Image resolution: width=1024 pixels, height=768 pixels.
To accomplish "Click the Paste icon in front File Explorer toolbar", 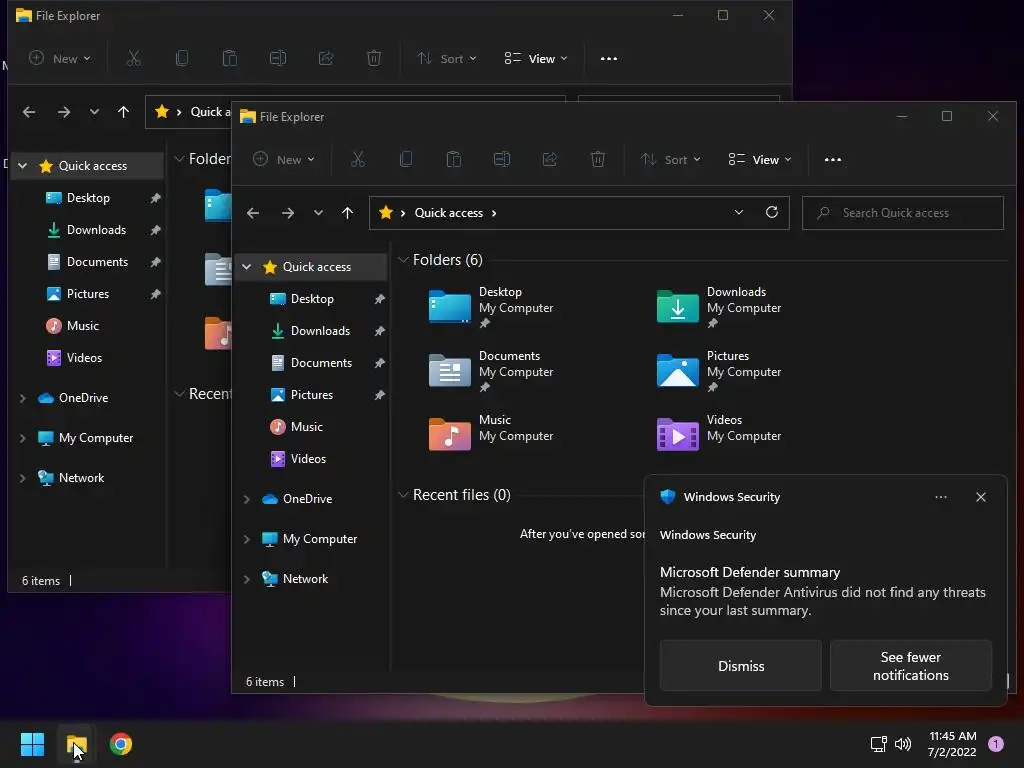I will pos(454,159).
